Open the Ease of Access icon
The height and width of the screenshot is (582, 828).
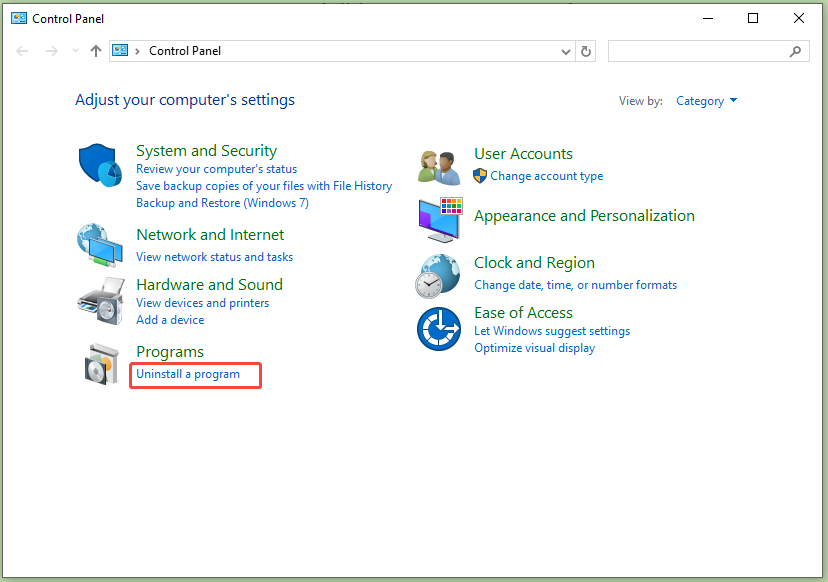click(438, 328)
